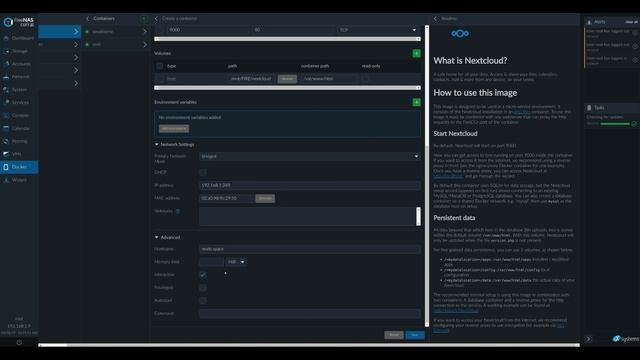Enable the Privileged checkbox
Viewport: 640px width, 360px height.
(202, 288)
